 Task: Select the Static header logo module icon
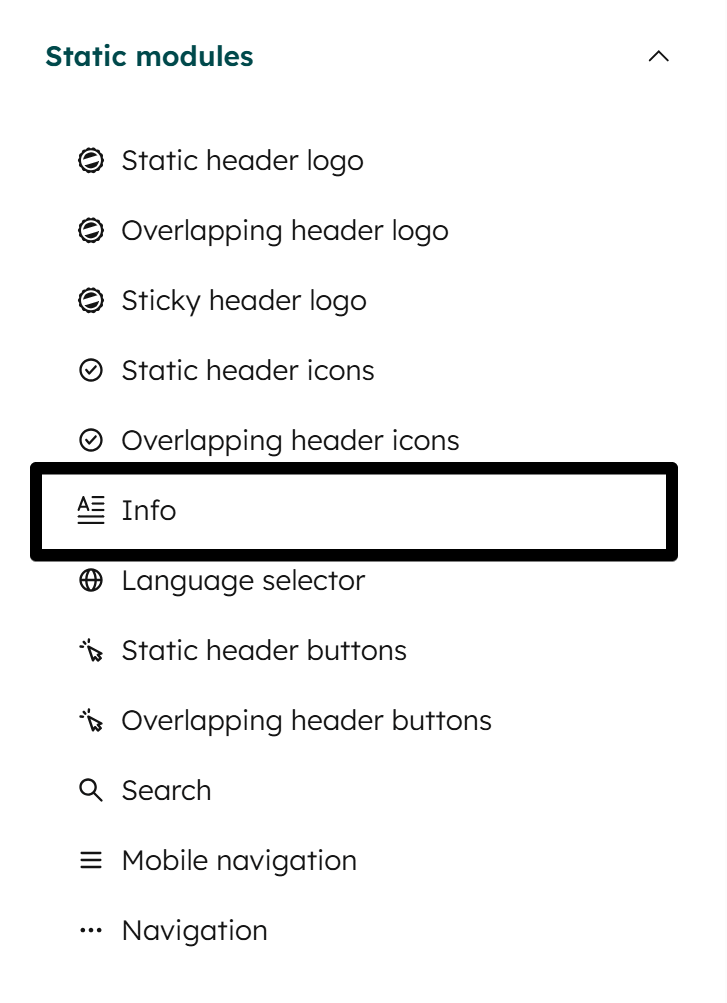click(92, 160)
